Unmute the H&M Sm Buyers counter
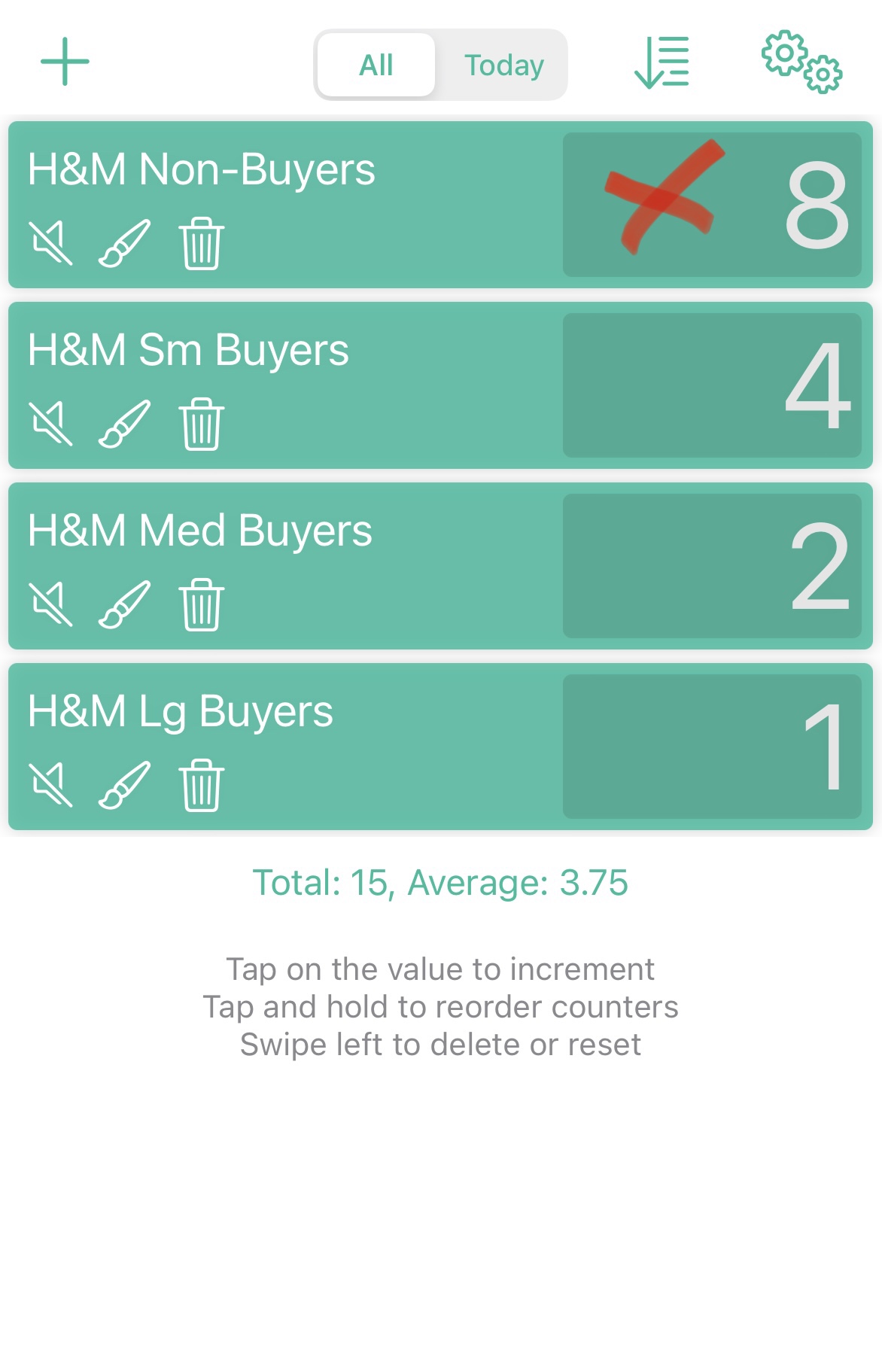Image resolution: width=882 pixels, height=1372 pixels. click(51, 424)
